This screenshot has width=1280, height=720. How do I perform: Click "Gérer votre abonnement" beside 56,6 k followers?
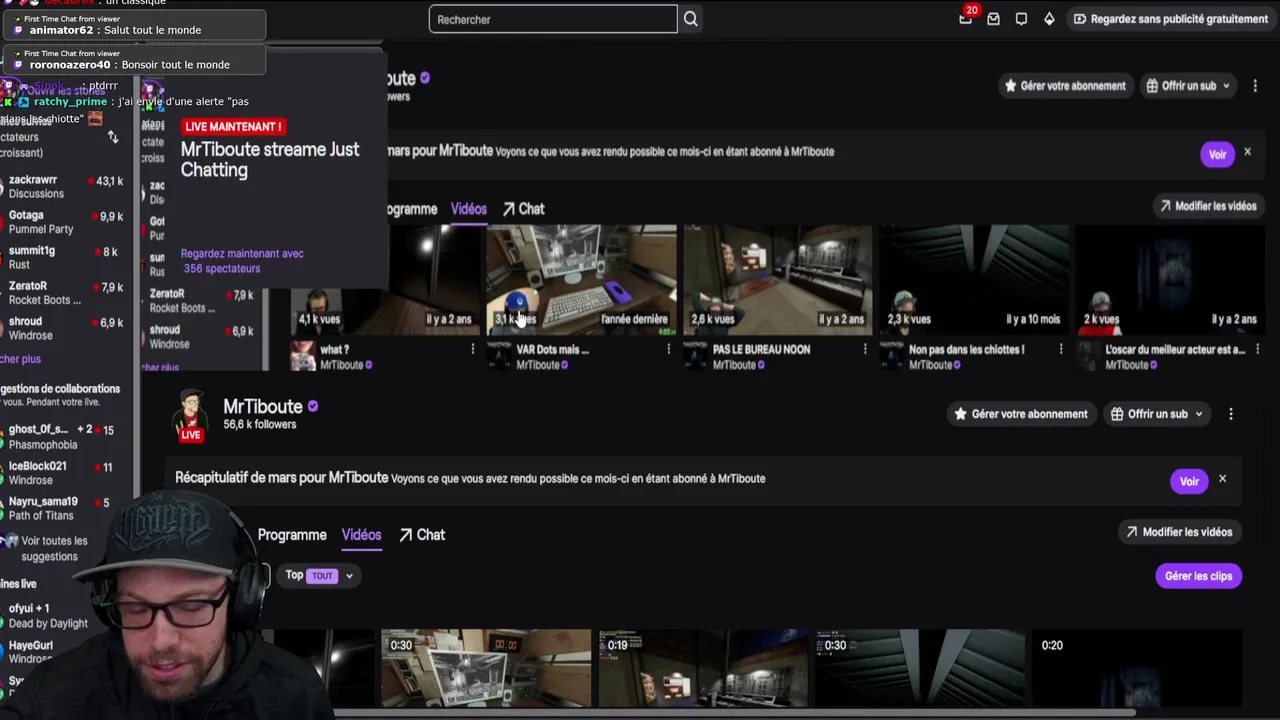pos(1020,414)
